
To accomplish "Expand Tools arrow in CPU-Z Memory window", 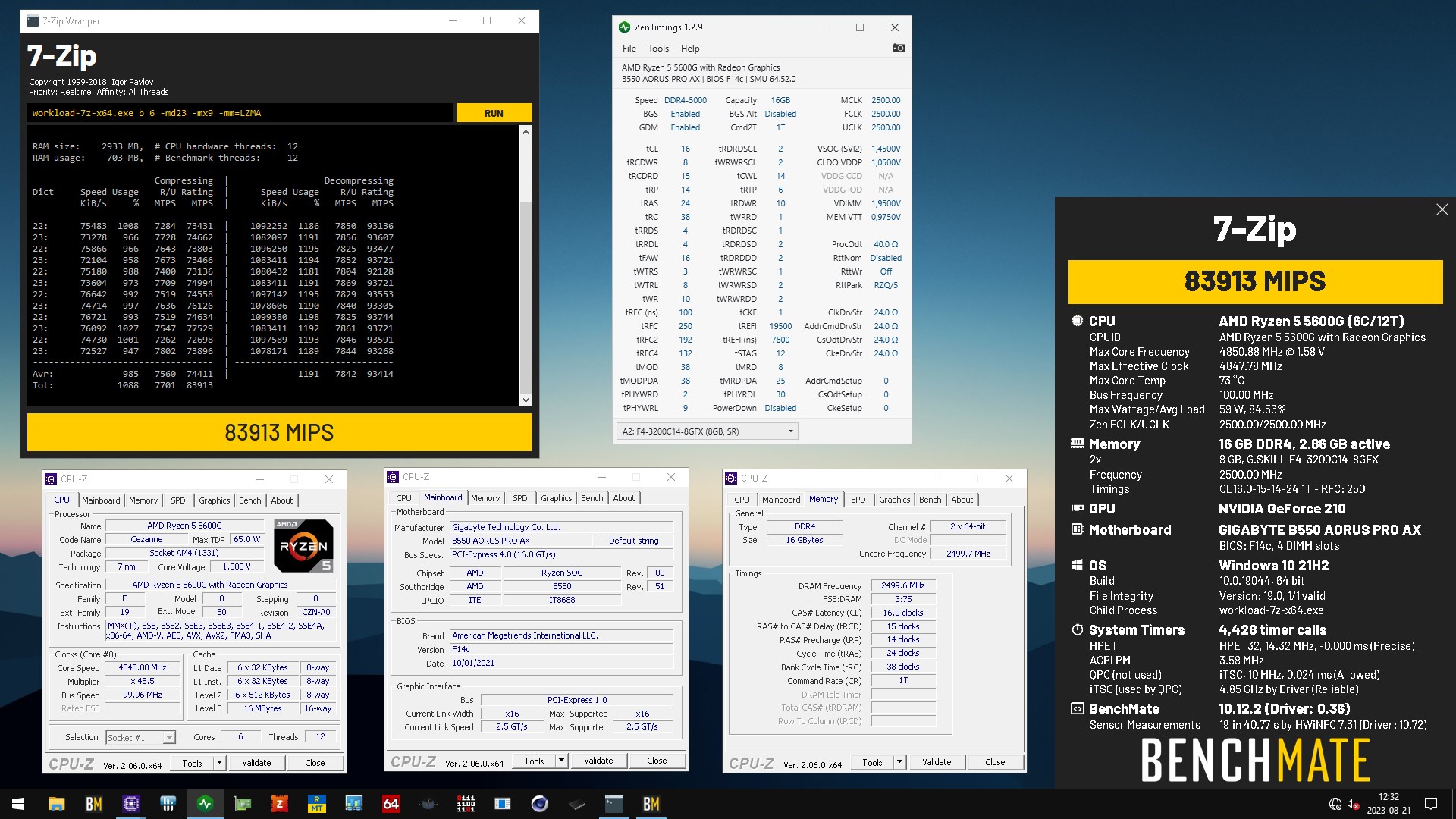I will point(900,762).
